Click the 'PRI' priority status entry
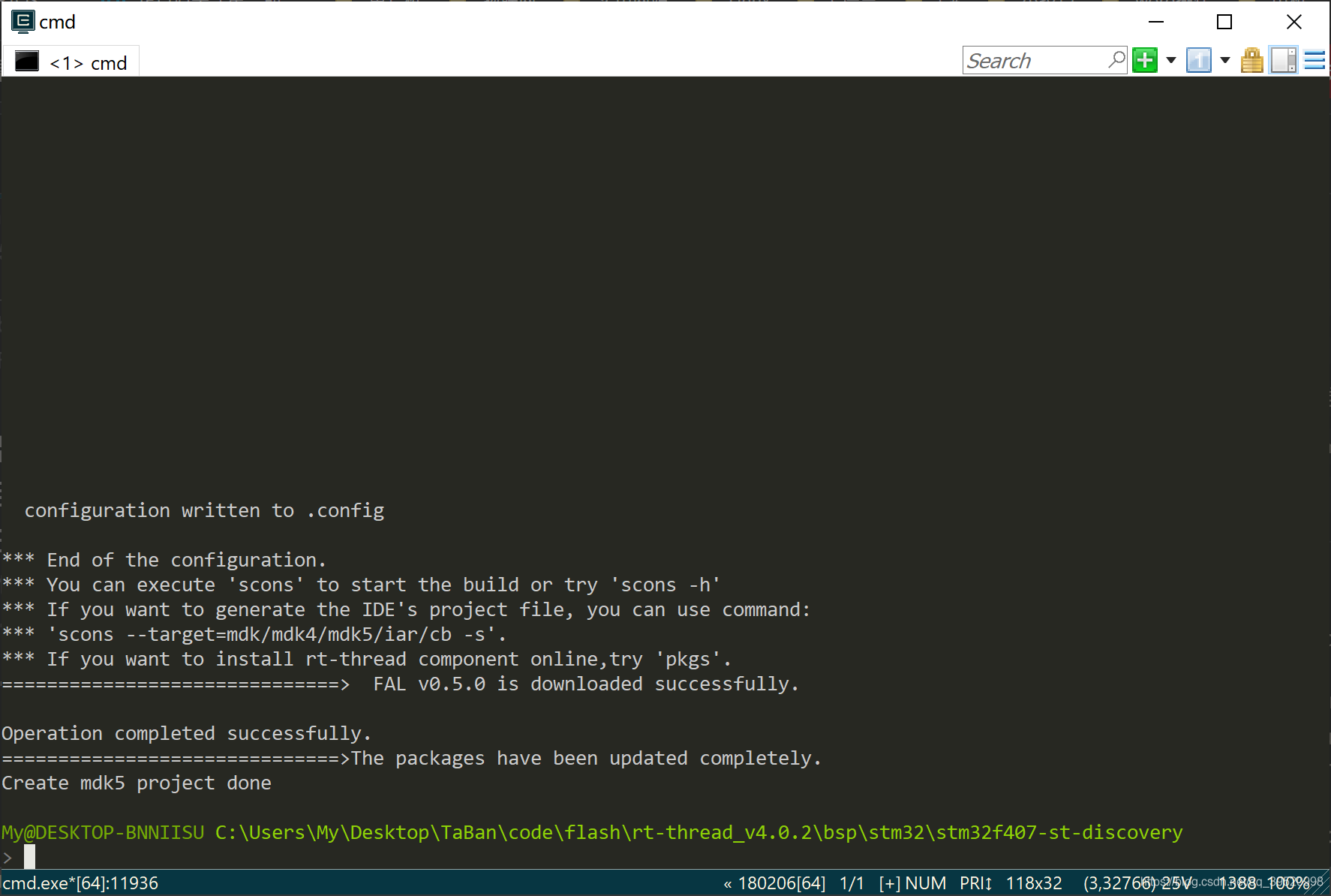 tap(976, 883)
